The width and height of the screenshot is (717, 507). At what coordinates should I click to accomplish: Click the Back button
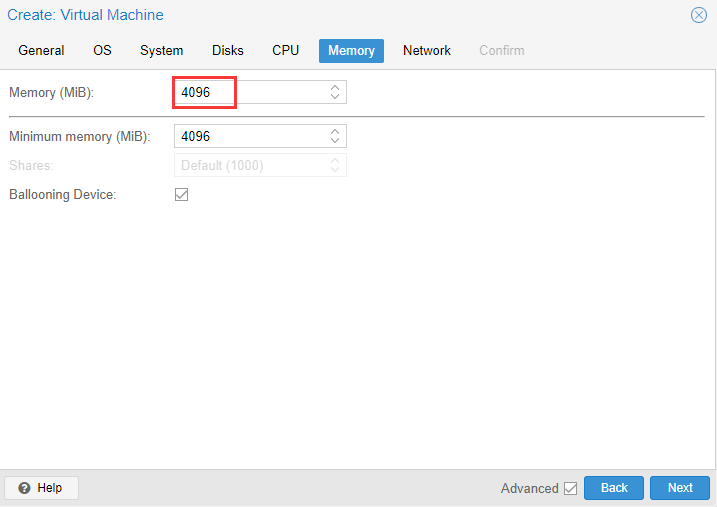[614, 488]
